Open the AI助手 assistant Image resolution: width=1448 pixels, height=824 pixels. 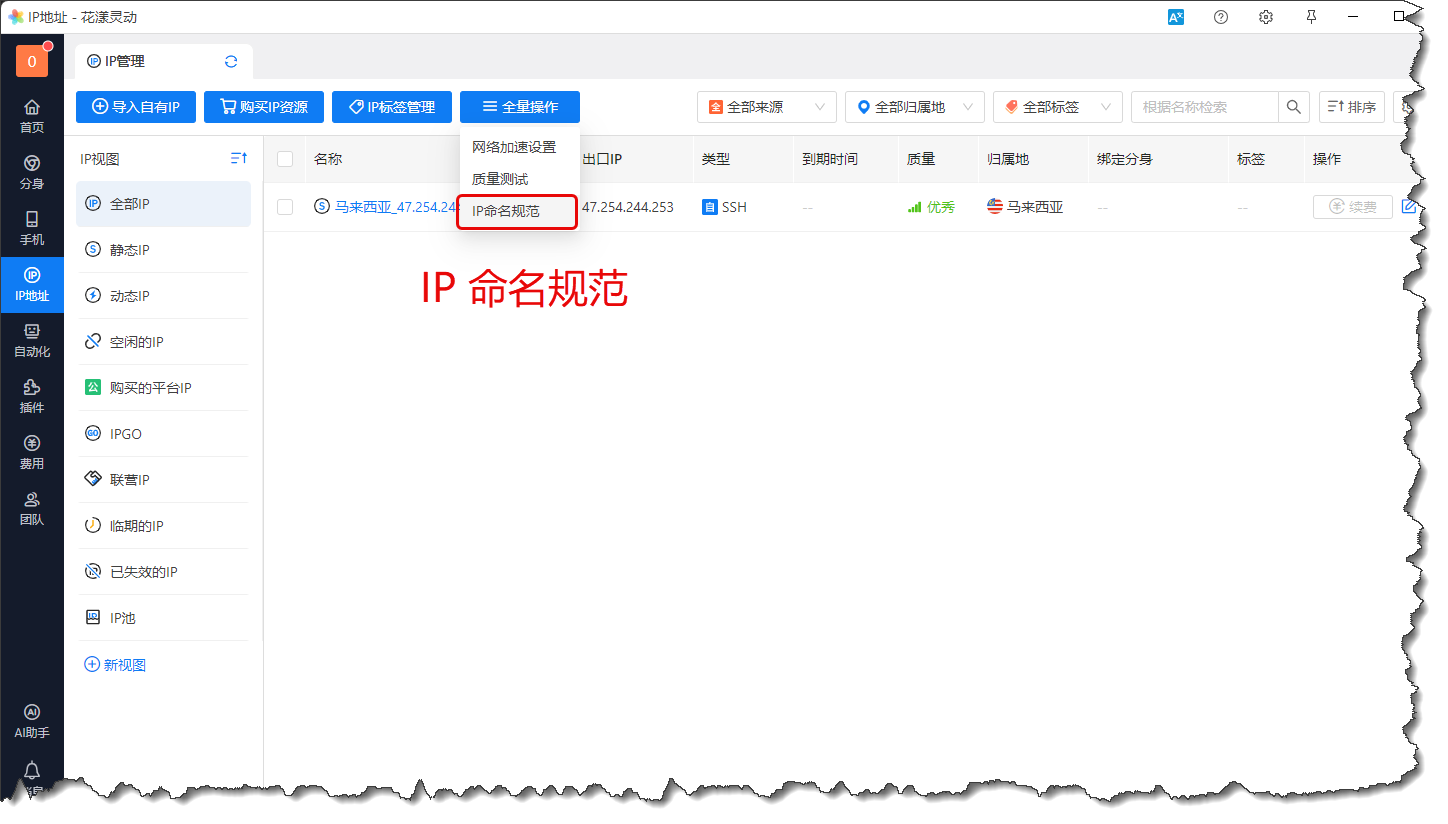[x=32, y=721]
